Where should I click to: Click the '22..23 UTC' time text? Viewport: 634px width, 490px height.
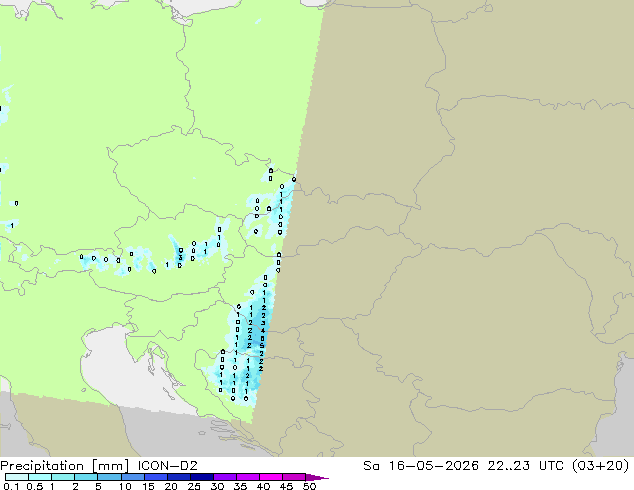point(527,466)
